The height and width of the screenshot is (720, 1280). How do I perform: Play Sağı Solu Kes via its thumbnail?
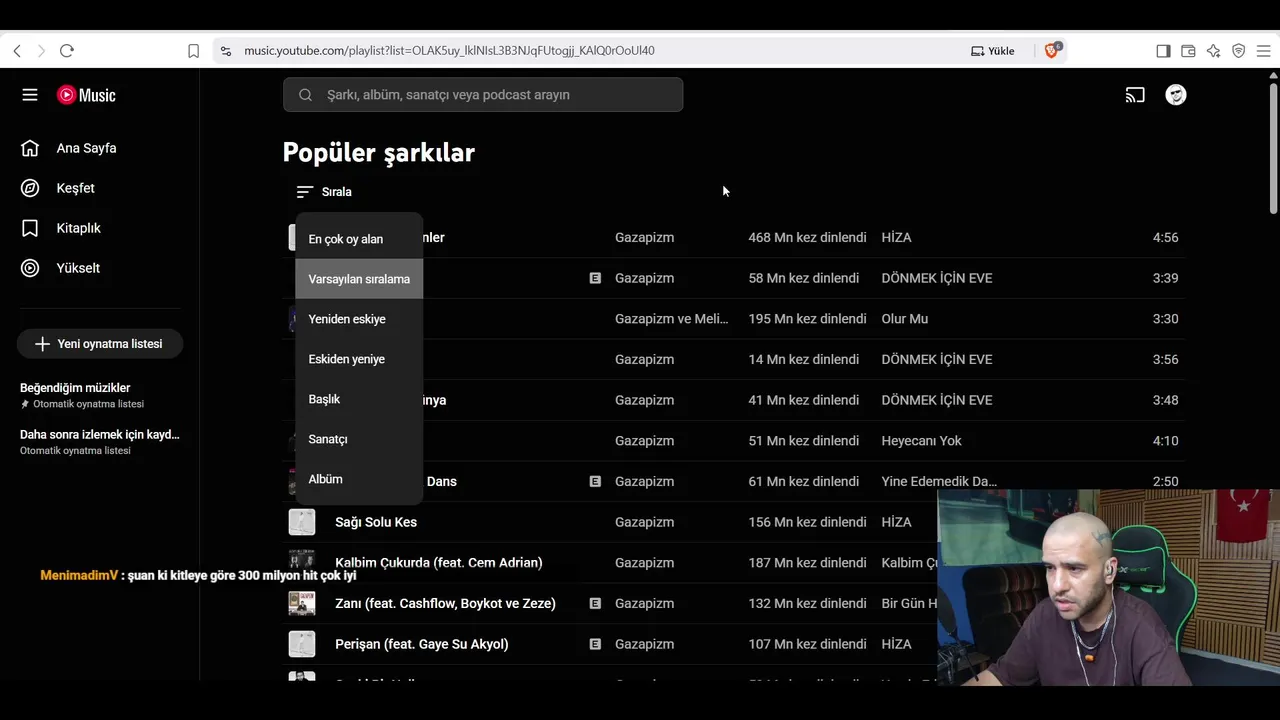(302, 522)
